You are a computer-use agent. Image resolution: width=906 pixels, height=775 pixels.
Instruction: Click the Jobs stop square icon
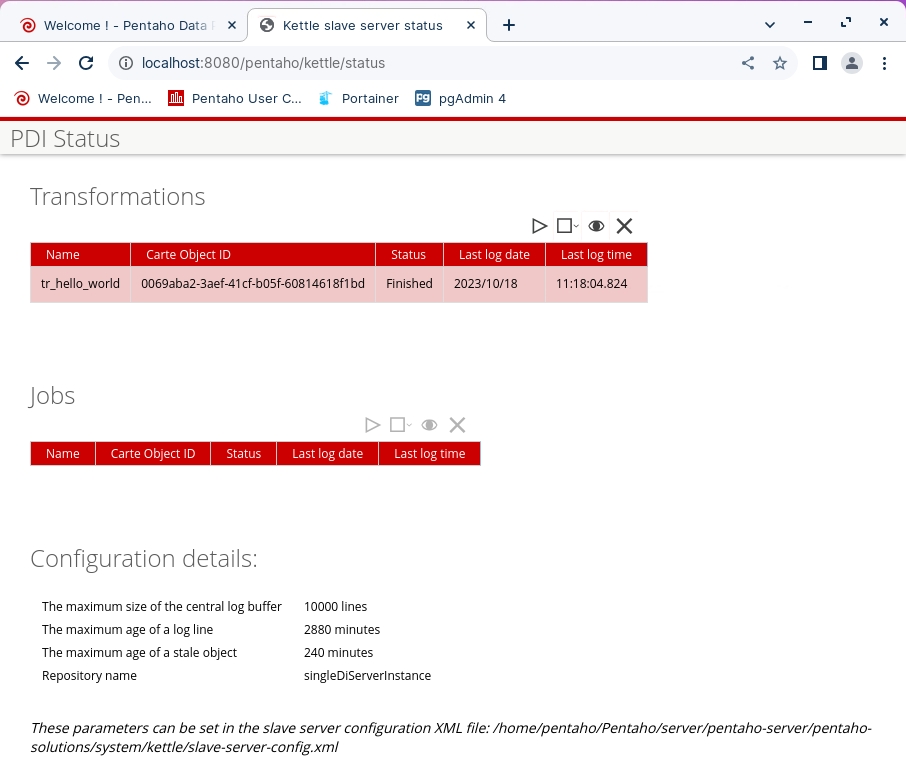(398, 425)
